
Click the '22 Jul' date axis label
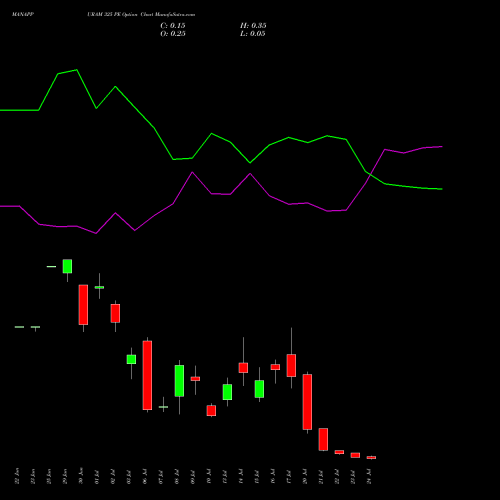click(x=337, y=477)
